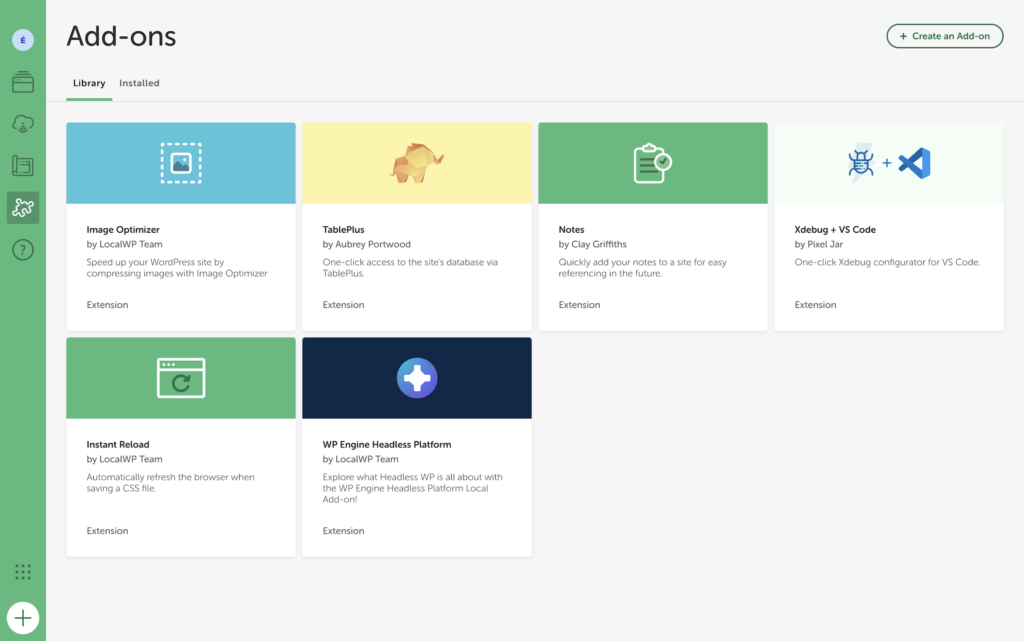Click the 'by Clay Griffiths' author text

592,244
